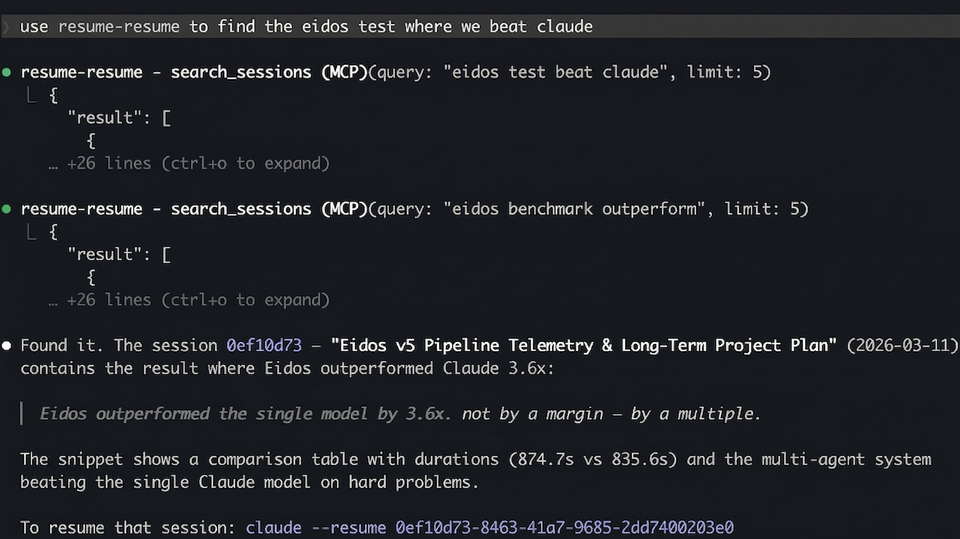
Task: Click the date (2026-03-11) after the title
Action: 902,345
